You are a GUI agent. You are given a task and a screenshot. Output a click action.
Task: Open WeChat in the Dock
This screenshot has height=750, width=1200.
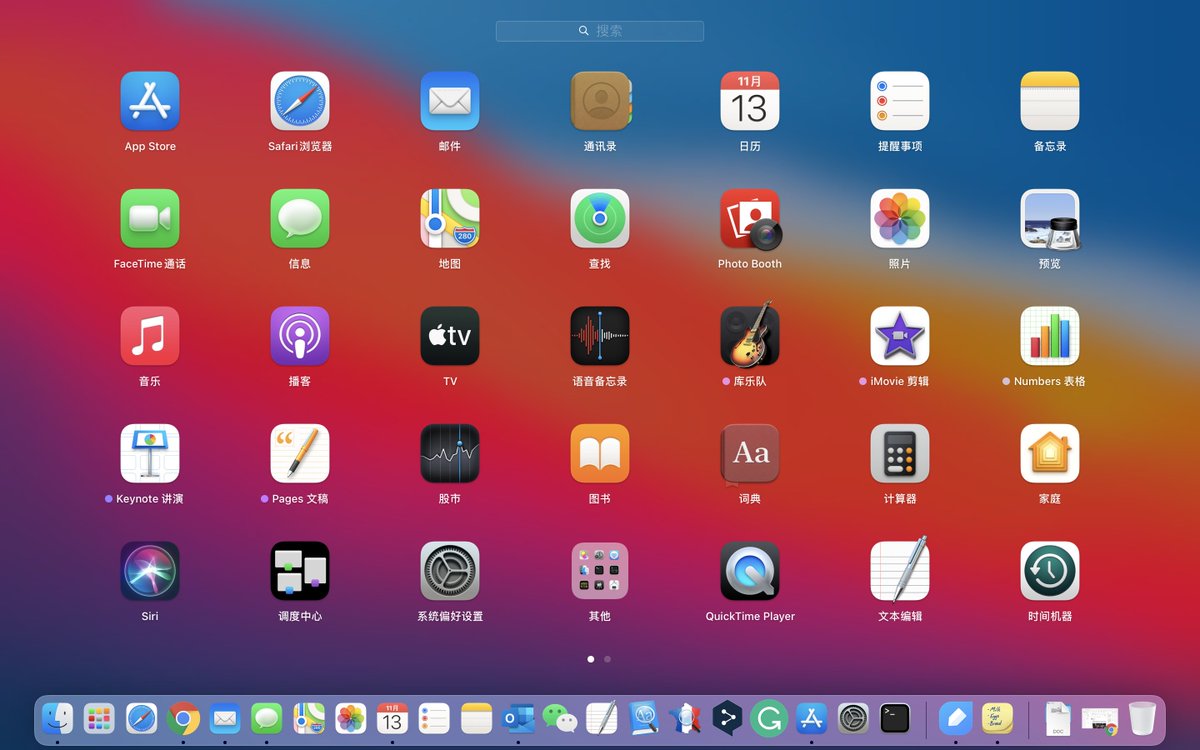560,718
